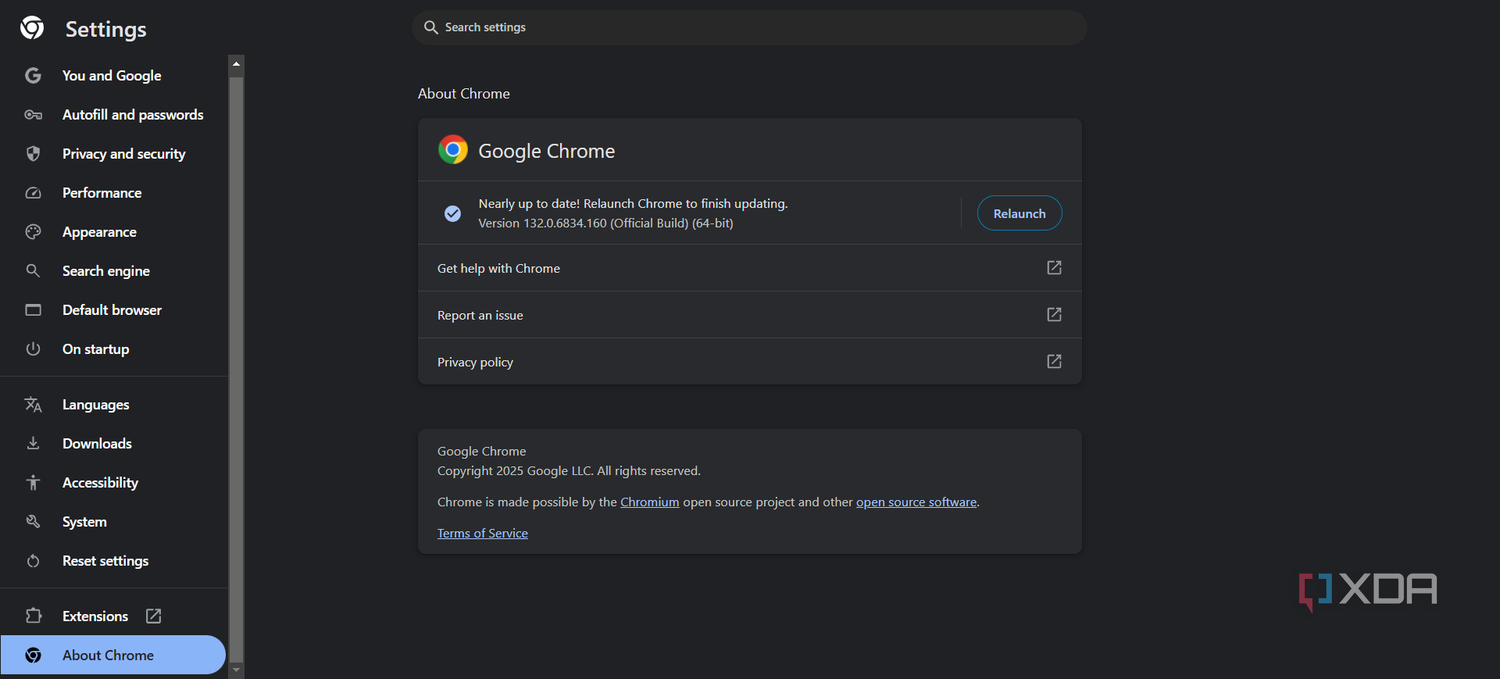Click the person icon beside Accessibility
The height and width of the screenshot is (679, 1500).
[33, 483]
